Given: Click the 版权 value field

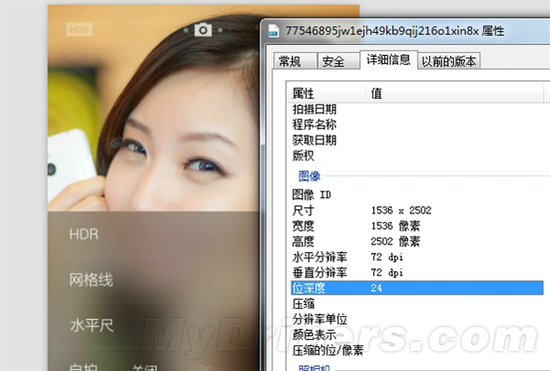Looking at the screenshot, I should click(456, 156).
